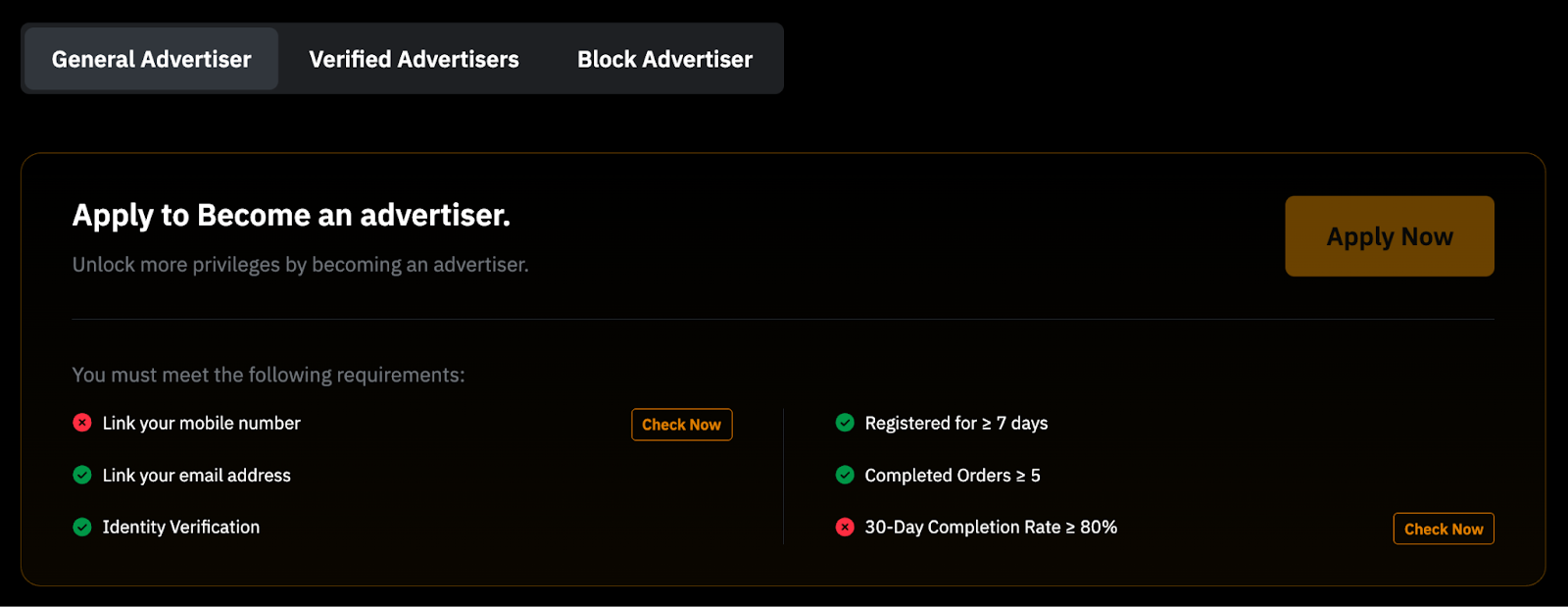Click Check Now for mobile number linking

pos(681,425)
